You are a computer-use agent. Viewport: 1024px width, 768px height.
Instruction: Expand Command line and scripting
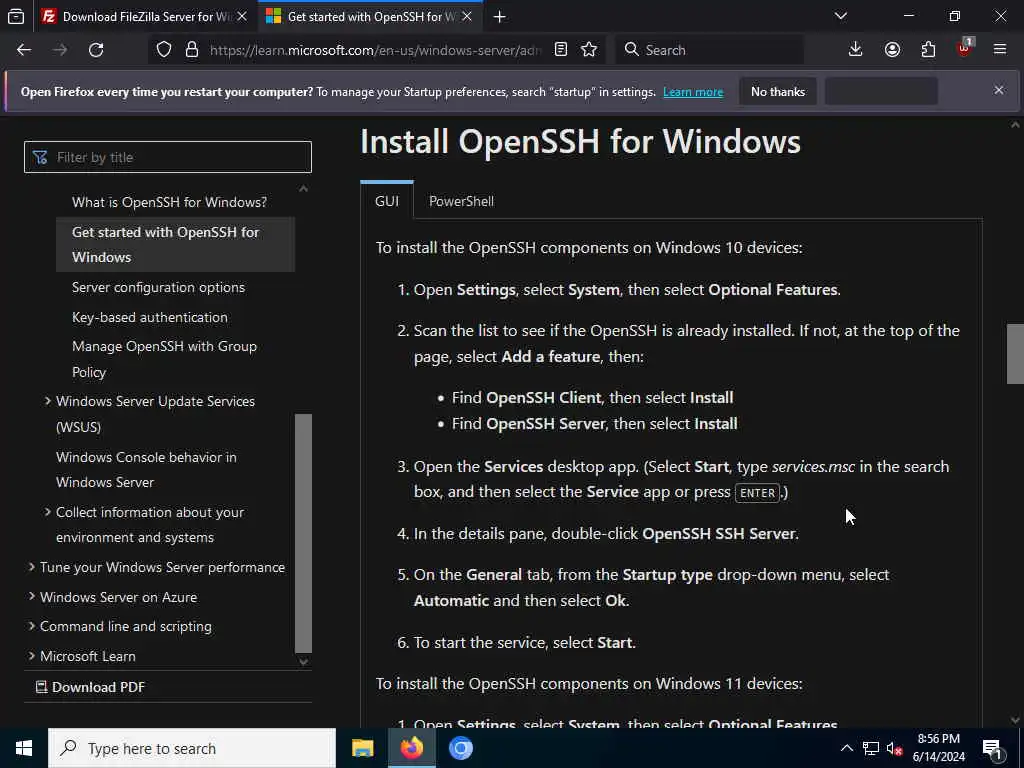click(x=31, y=626)
